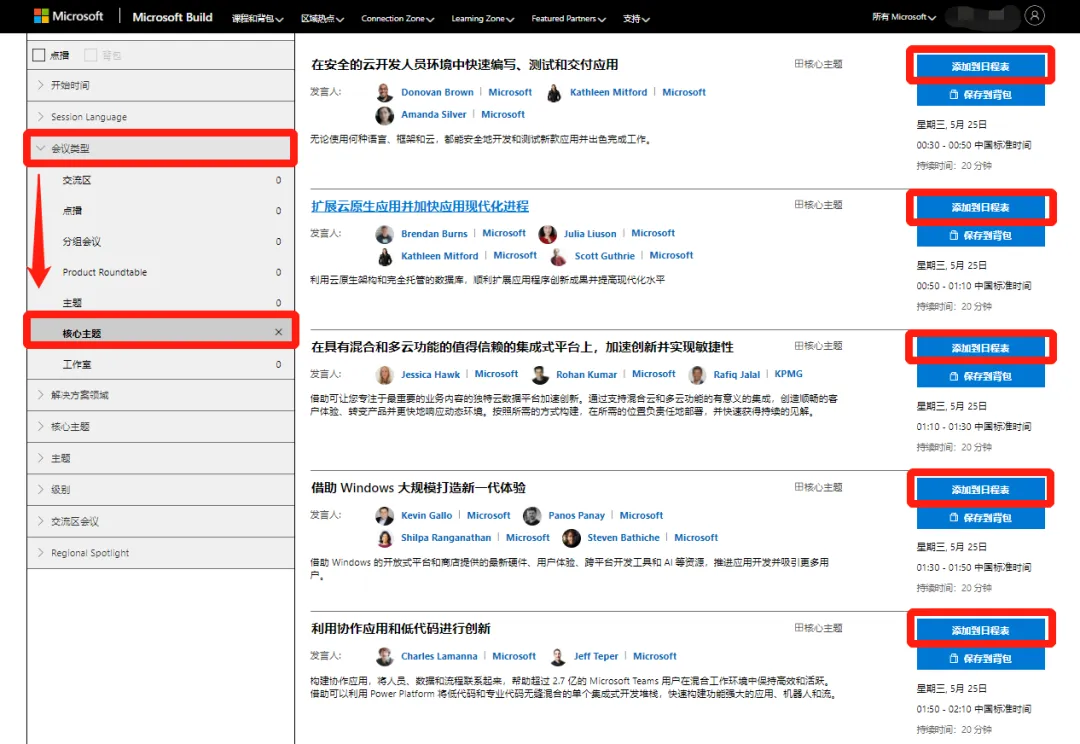
Task: Click Steven Bathiche's avatar photo
Action: point(571,538)
